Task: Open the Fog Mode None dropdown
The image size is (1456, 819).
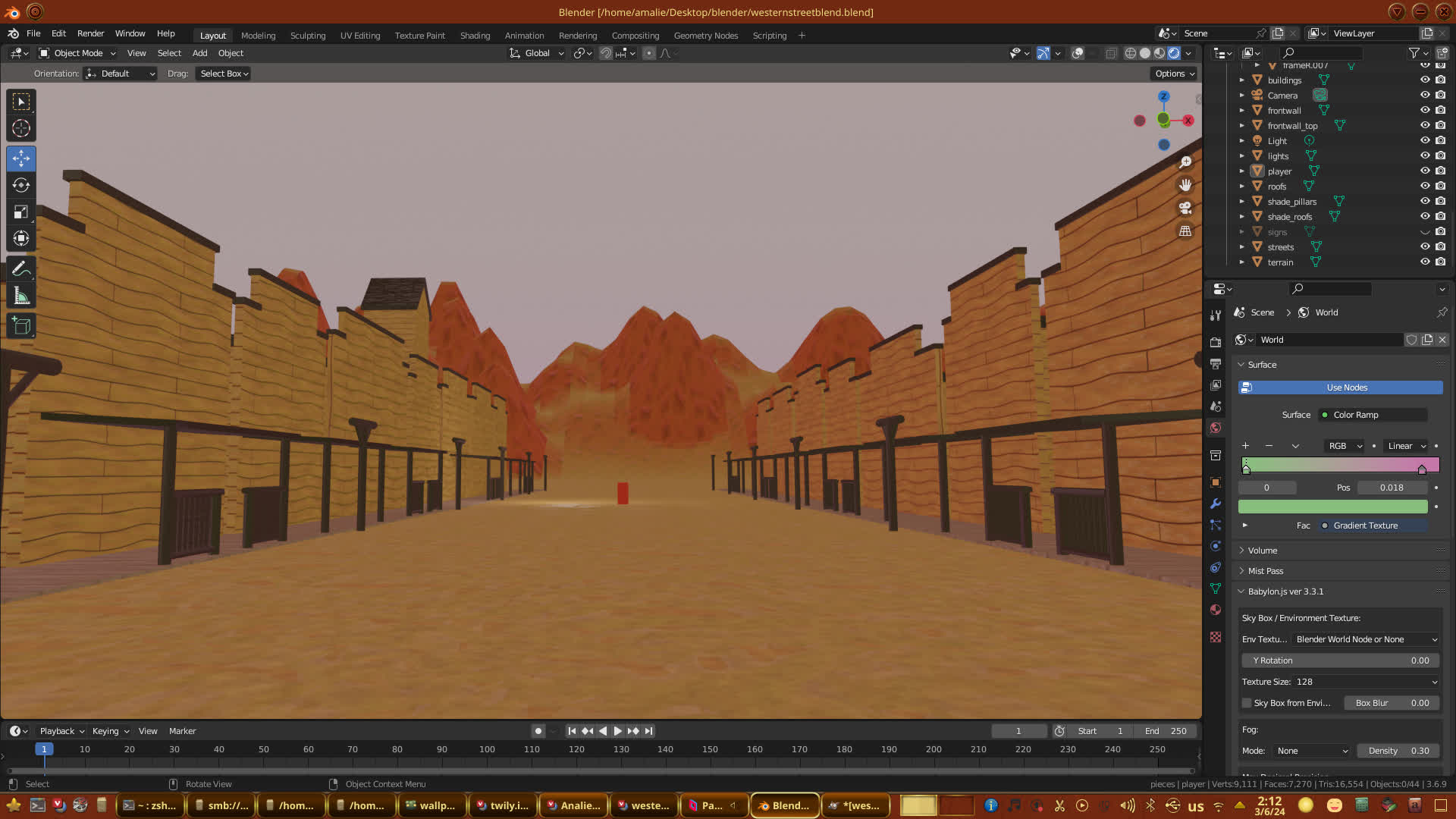Action: pos(1312,751)
